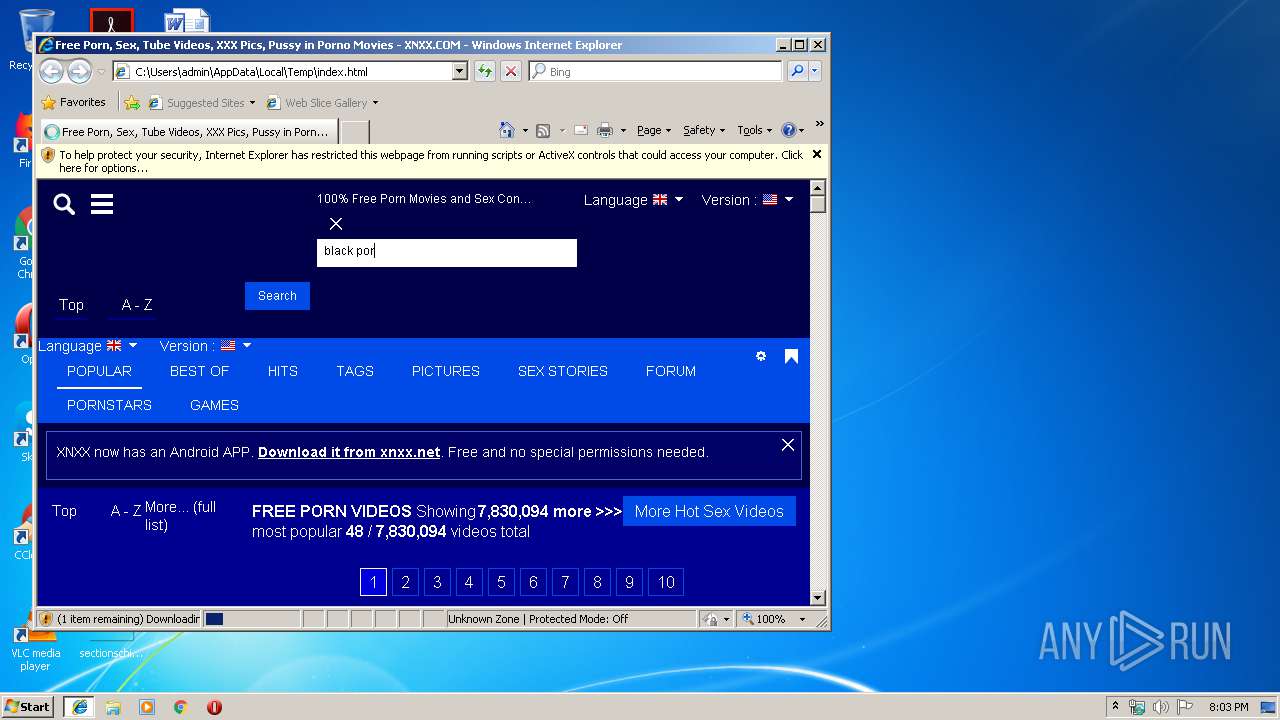
Task: Open the Tools menu
Action: 754,130
